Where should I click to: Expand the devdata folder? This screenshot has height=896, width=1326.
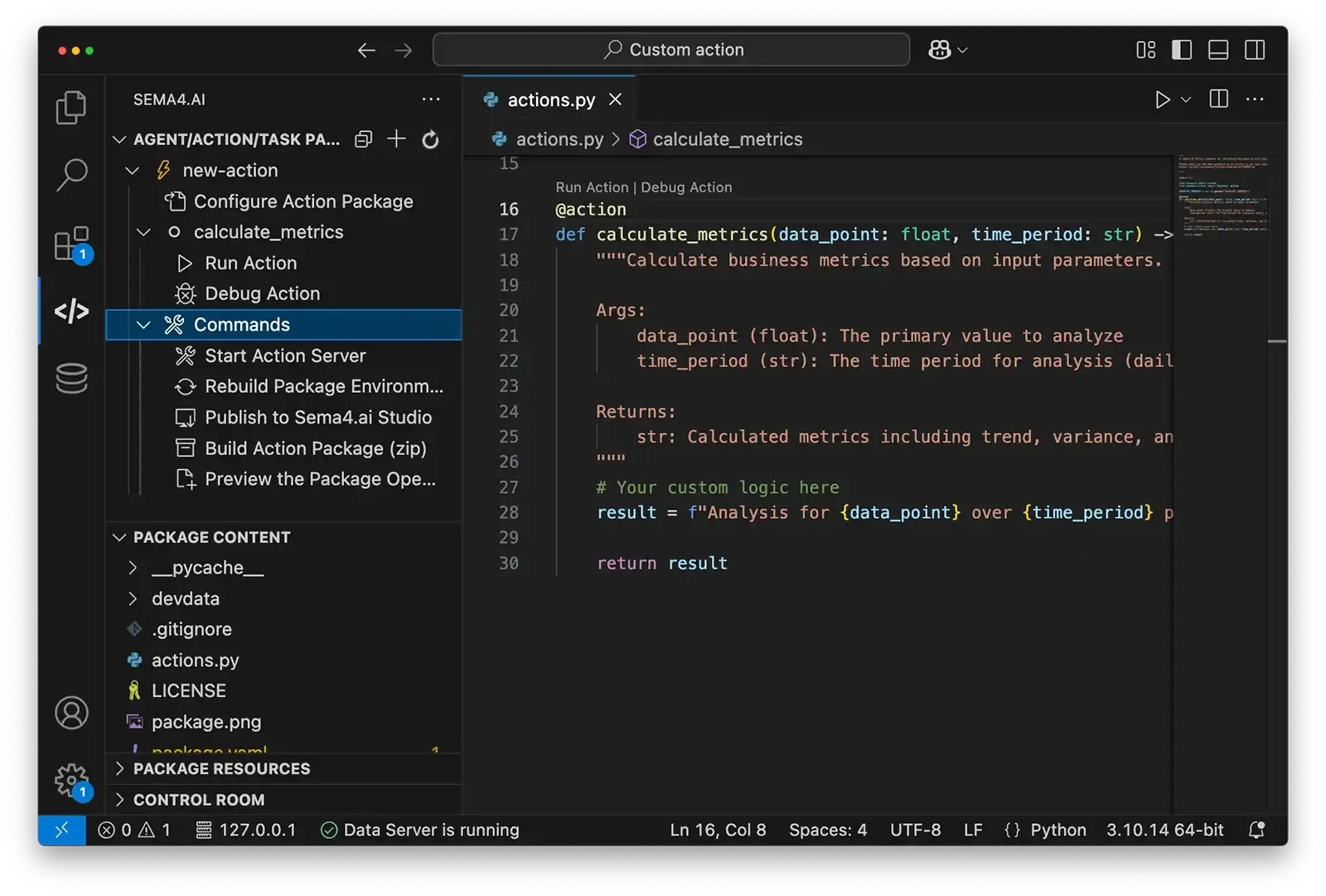click(x=185, y=598)
